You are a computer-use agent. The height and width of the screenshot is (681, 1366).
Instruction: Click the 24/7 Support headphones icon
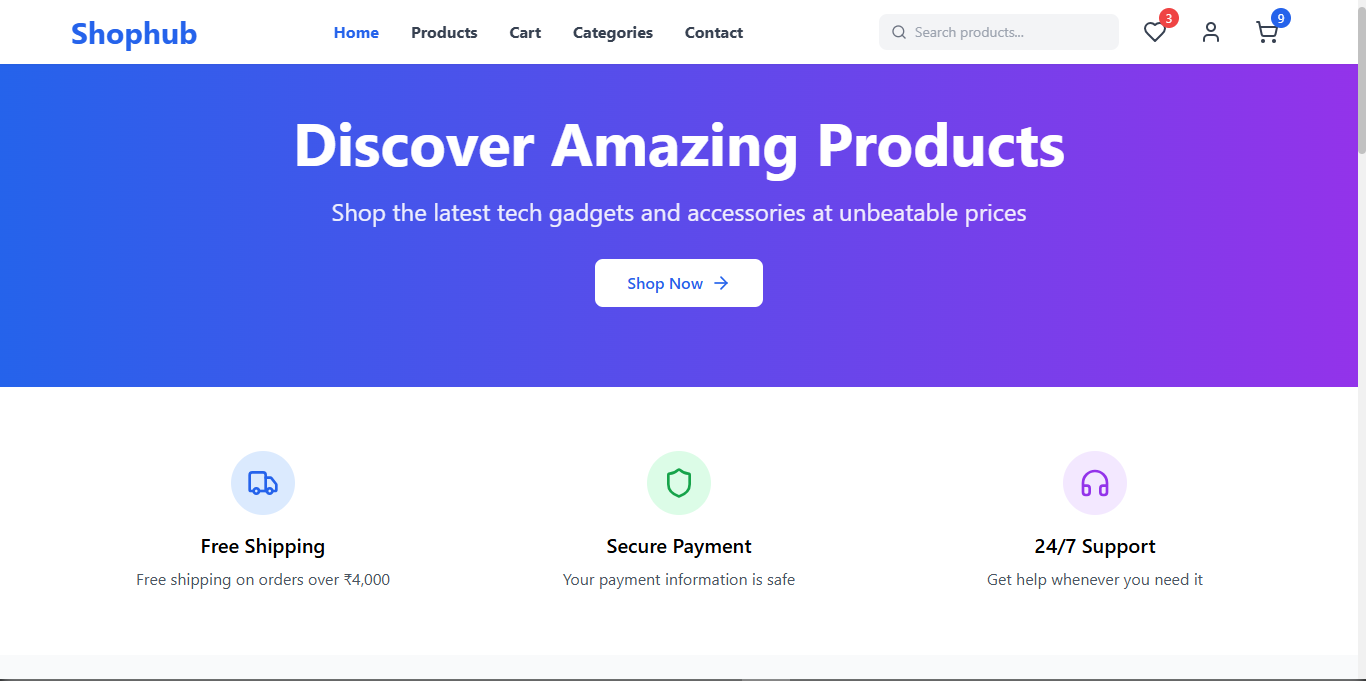coord(1095,483)
